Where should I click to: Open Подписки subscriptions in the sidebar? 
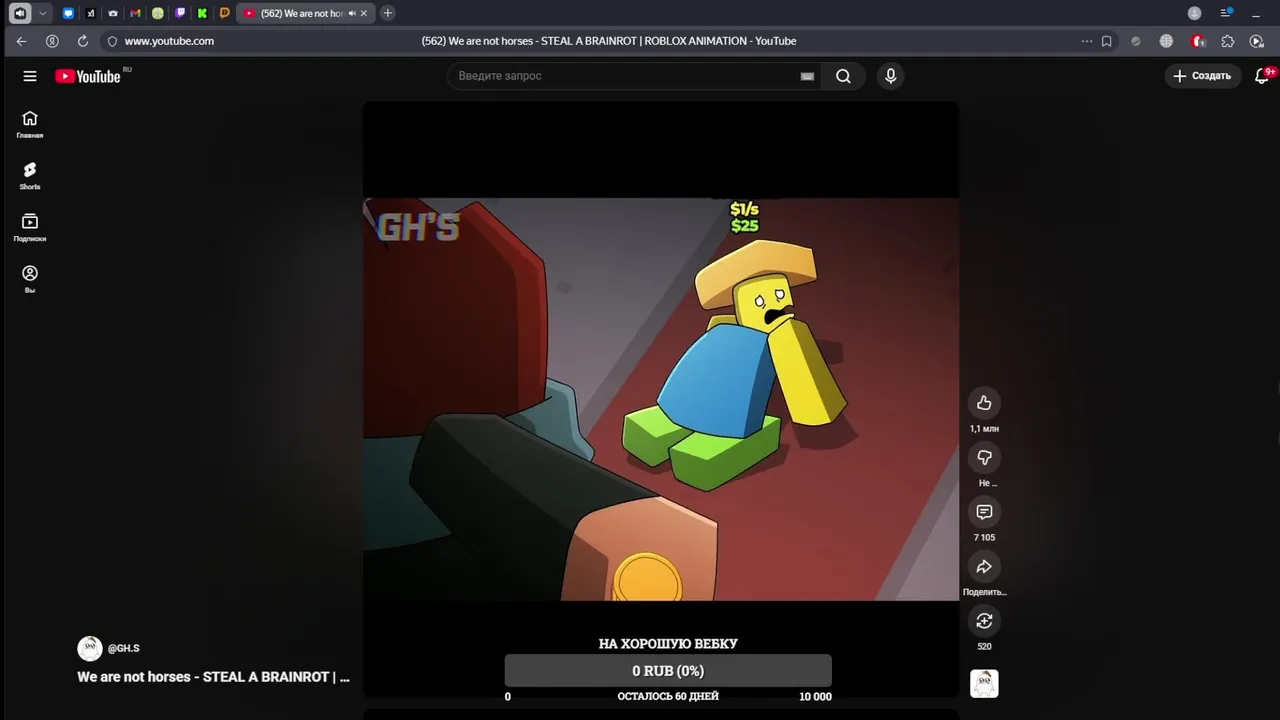point(30,228)
